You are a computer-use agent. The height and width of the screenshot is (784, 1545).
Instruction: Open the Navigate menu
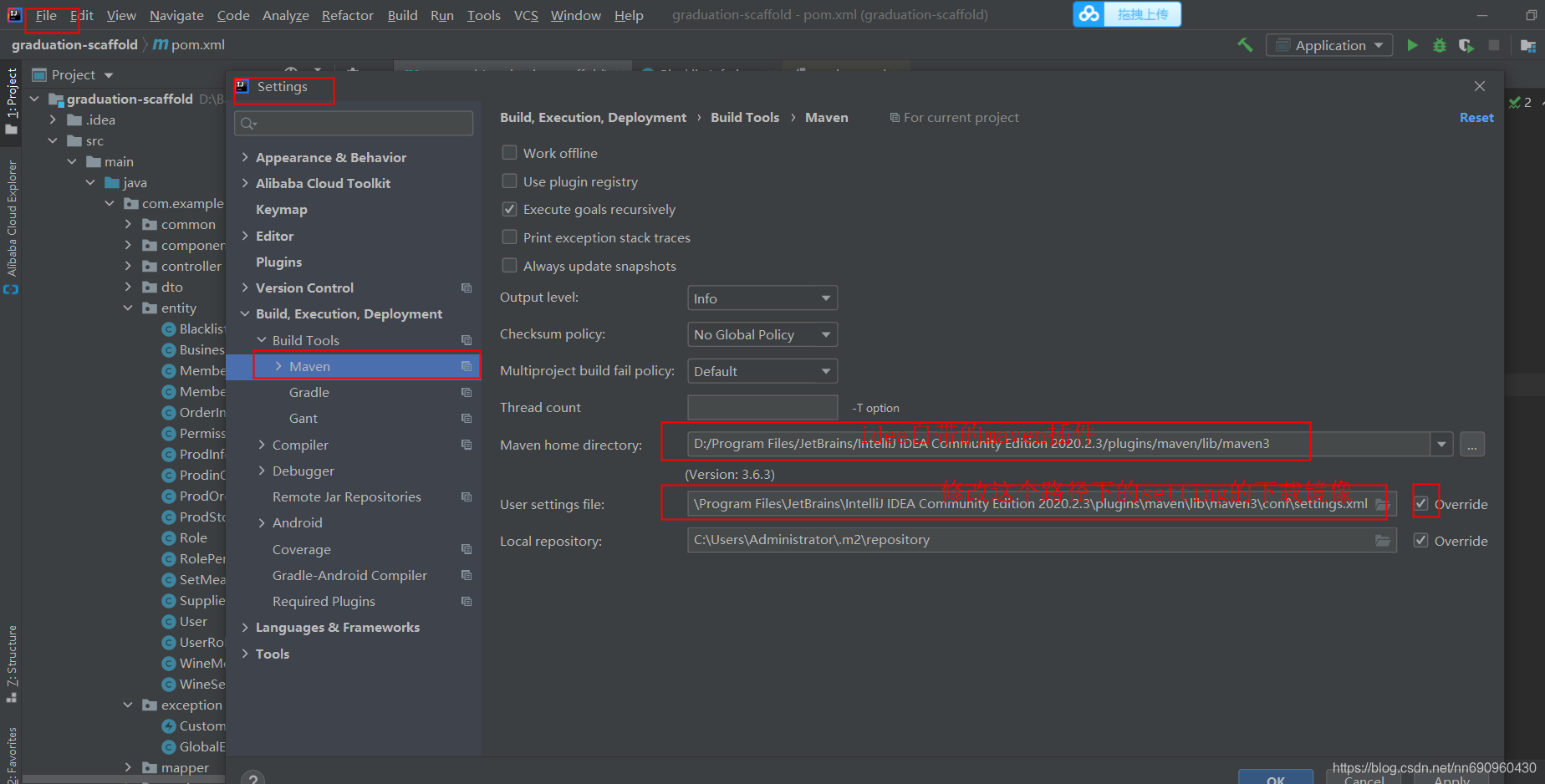[x=176, y=15]
